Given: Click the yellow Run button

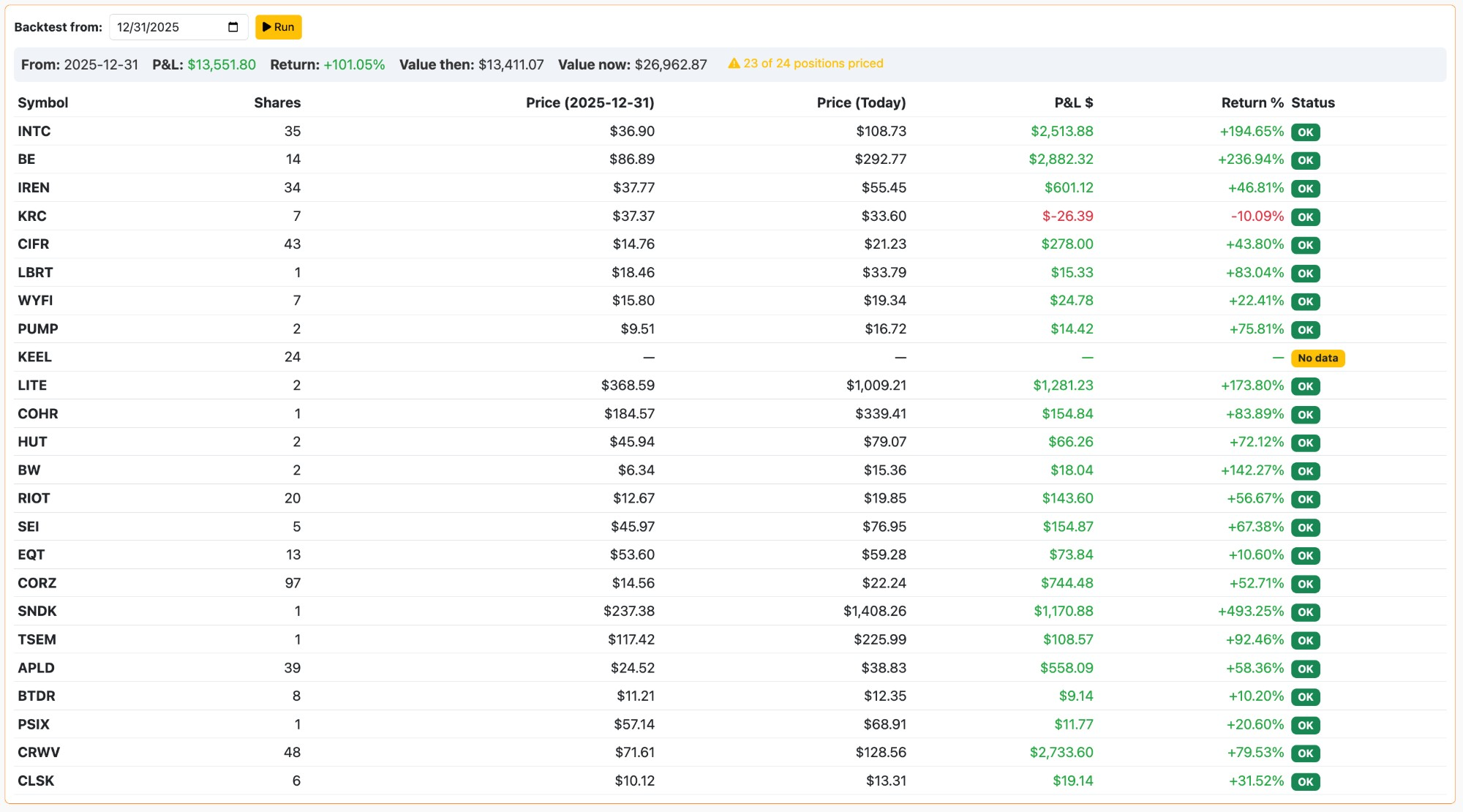Looking at the screenshot, I should (278, 27).
